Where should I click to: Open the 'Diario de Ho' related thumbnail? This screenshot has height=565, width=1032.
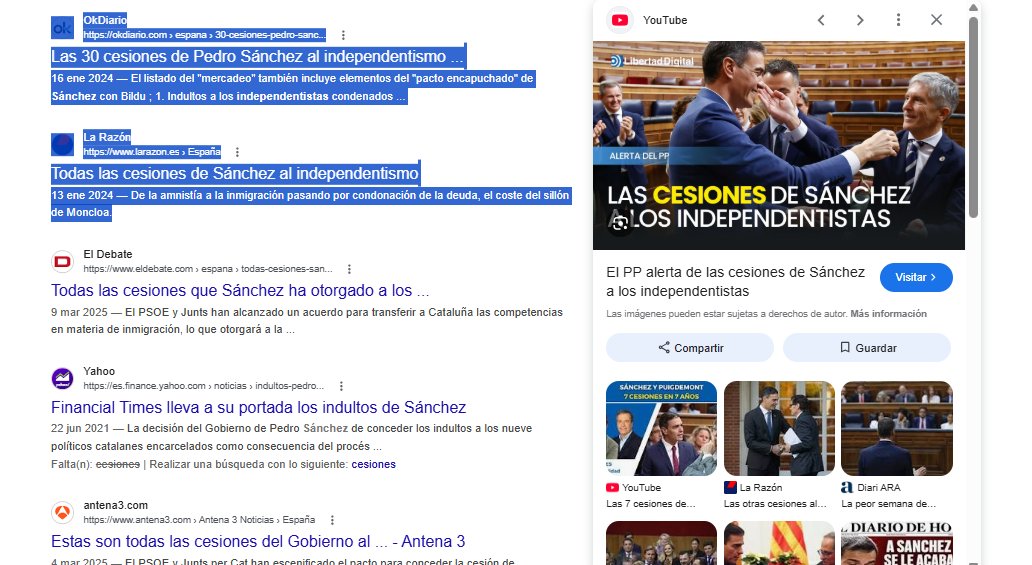[x=896, y=543]
